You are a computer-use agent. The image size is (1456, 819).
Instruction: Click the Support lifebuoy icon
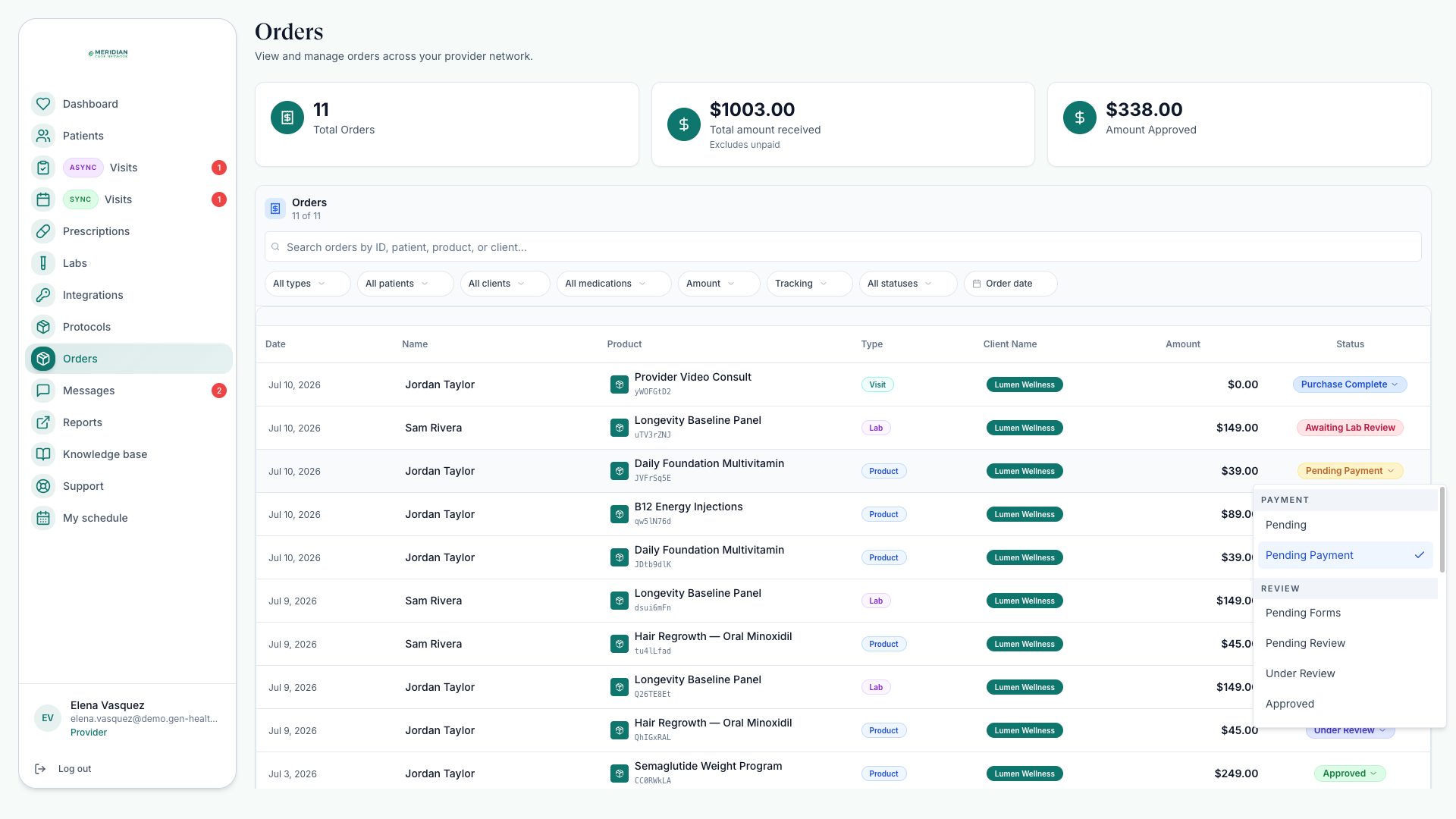click(43, 486)
